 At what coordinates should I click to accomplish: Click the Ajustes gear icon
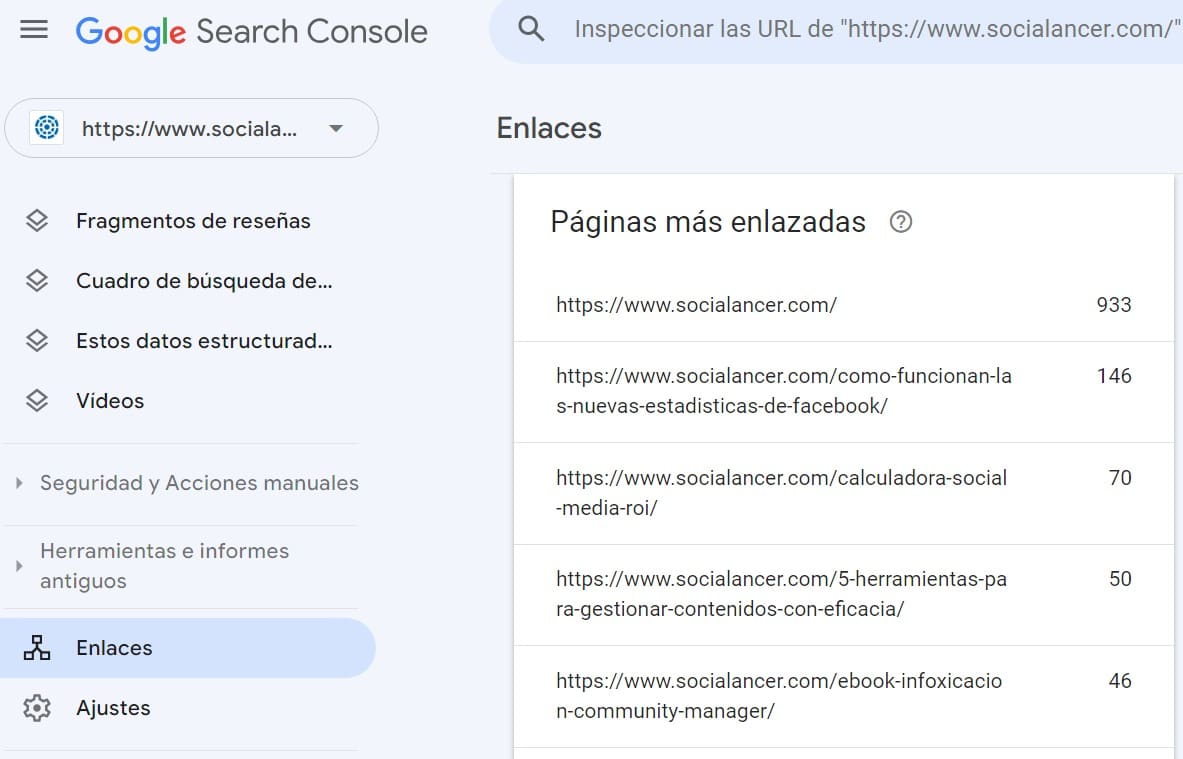37,708
